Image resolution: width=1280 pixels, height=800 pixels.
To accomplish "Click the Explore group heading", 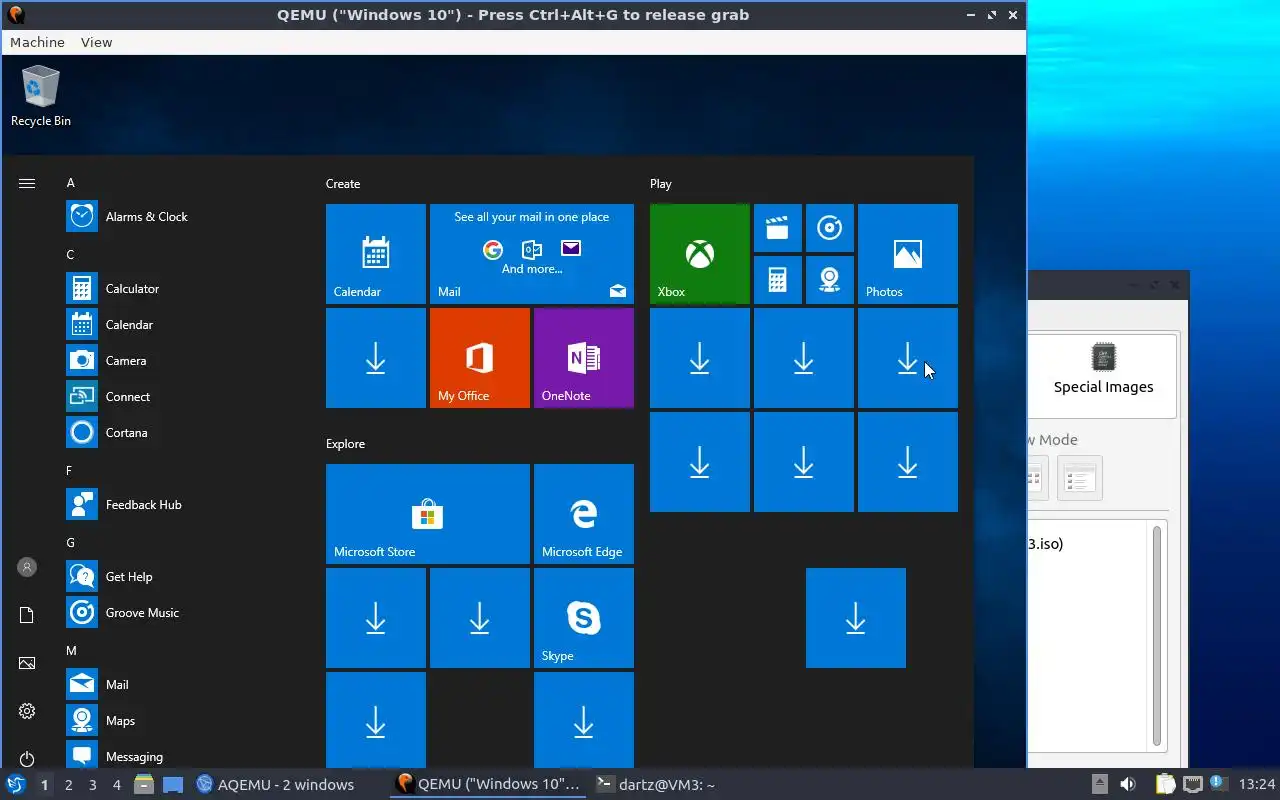I will 345,444.
